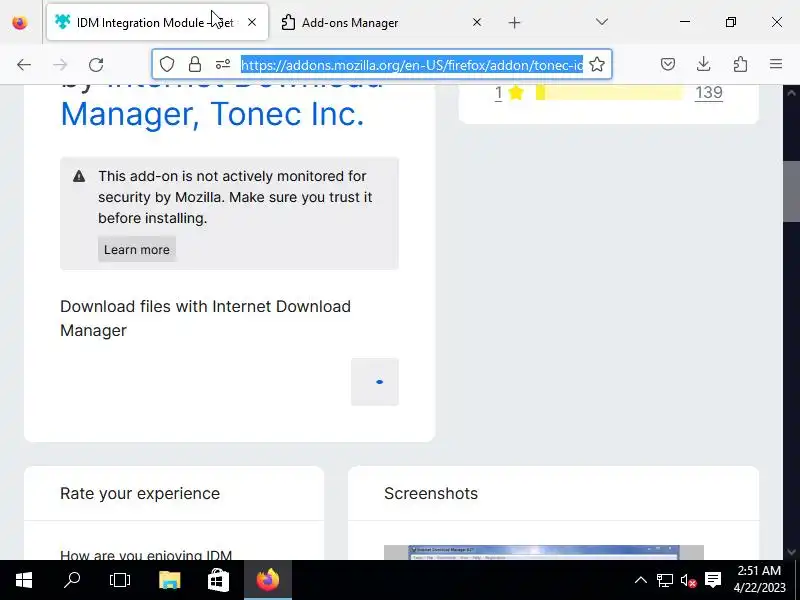Open tracking protection shield panel

pos(167,64)
